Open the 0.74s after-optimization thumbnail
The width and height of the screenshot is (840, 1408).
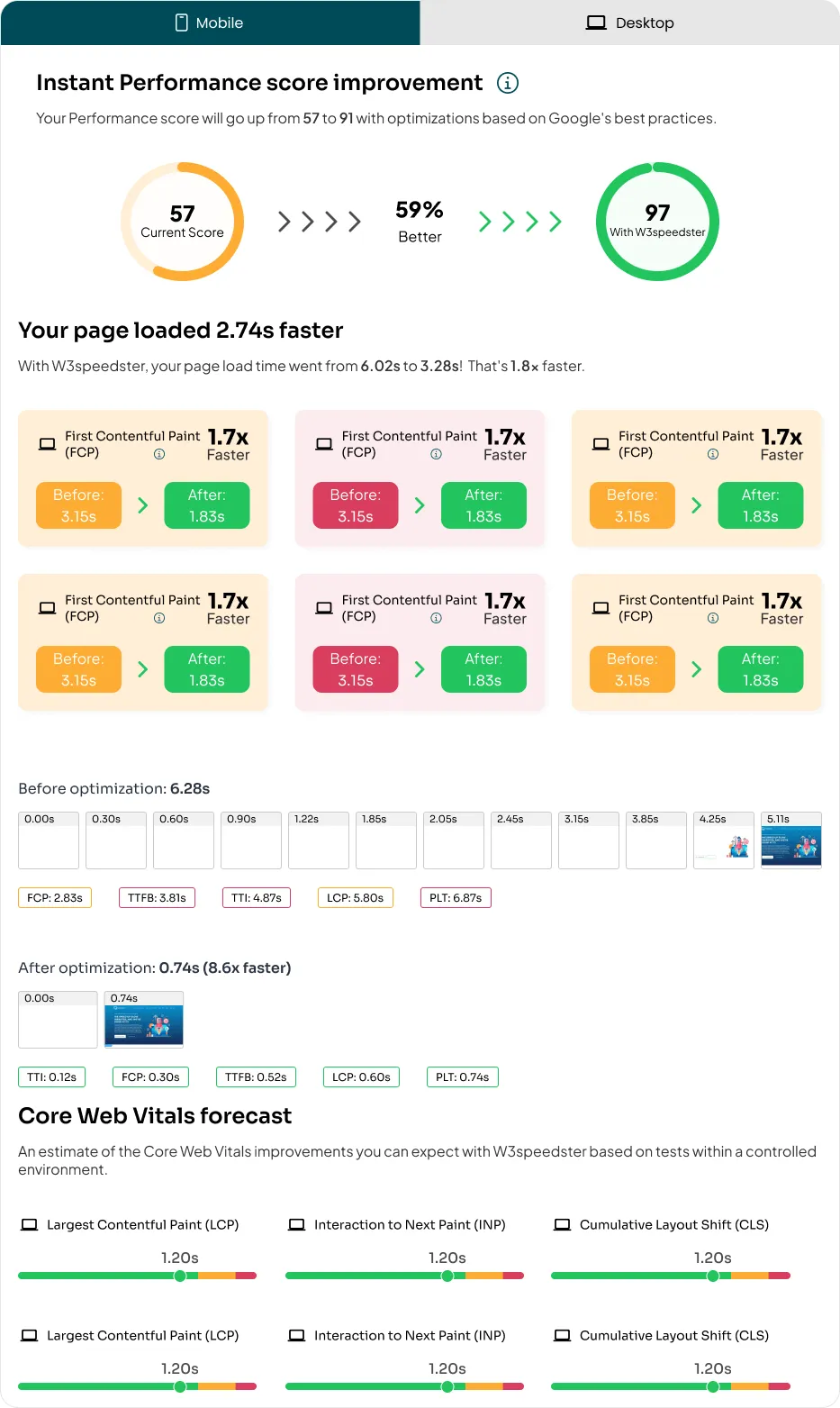point(144,1020)
